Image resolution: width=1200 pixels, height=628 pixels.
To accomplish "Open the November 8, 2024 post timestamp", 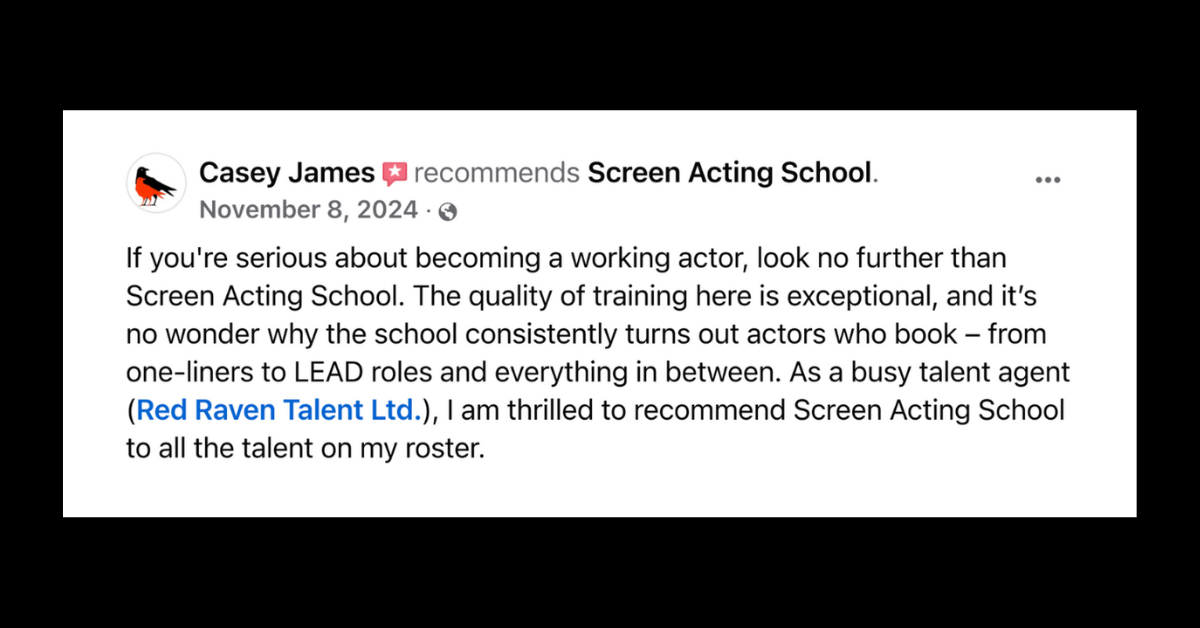I will [x=308, y=210].
